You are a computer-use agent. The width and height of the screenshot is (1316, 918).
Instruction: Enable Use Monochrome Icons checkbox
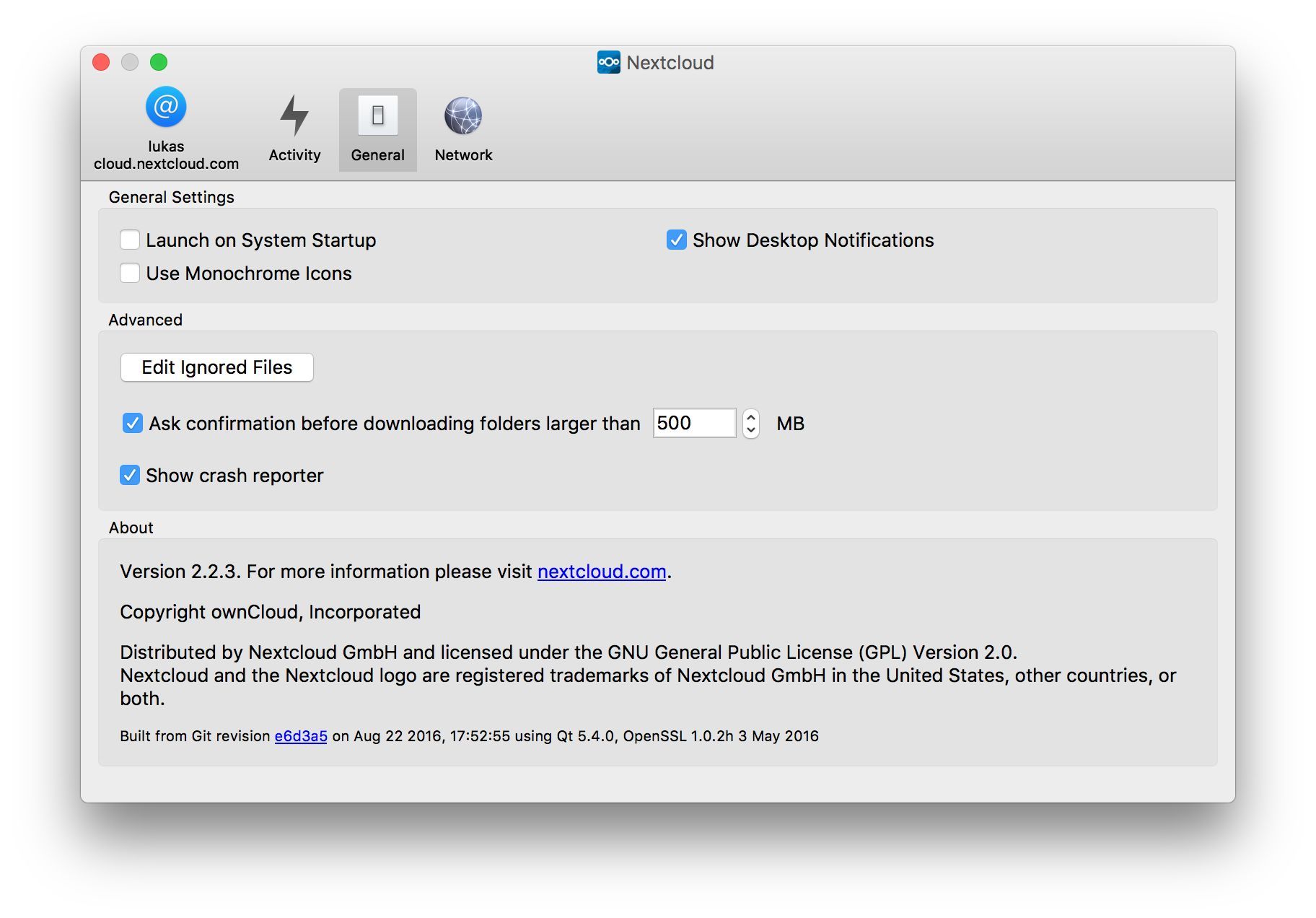pyautogui.click(x=130, y=274)
